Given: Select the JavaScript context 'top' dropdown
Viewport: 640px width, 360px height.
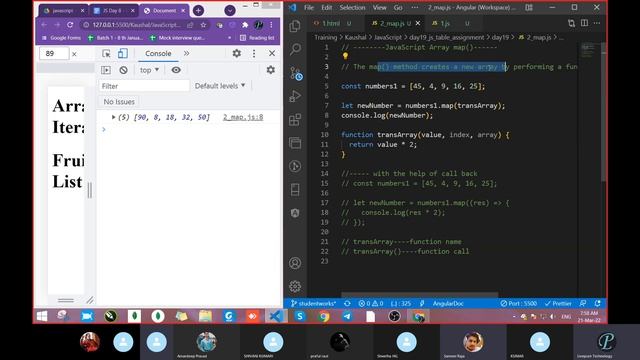Looking at the screenshot, I should pos(149,70).
